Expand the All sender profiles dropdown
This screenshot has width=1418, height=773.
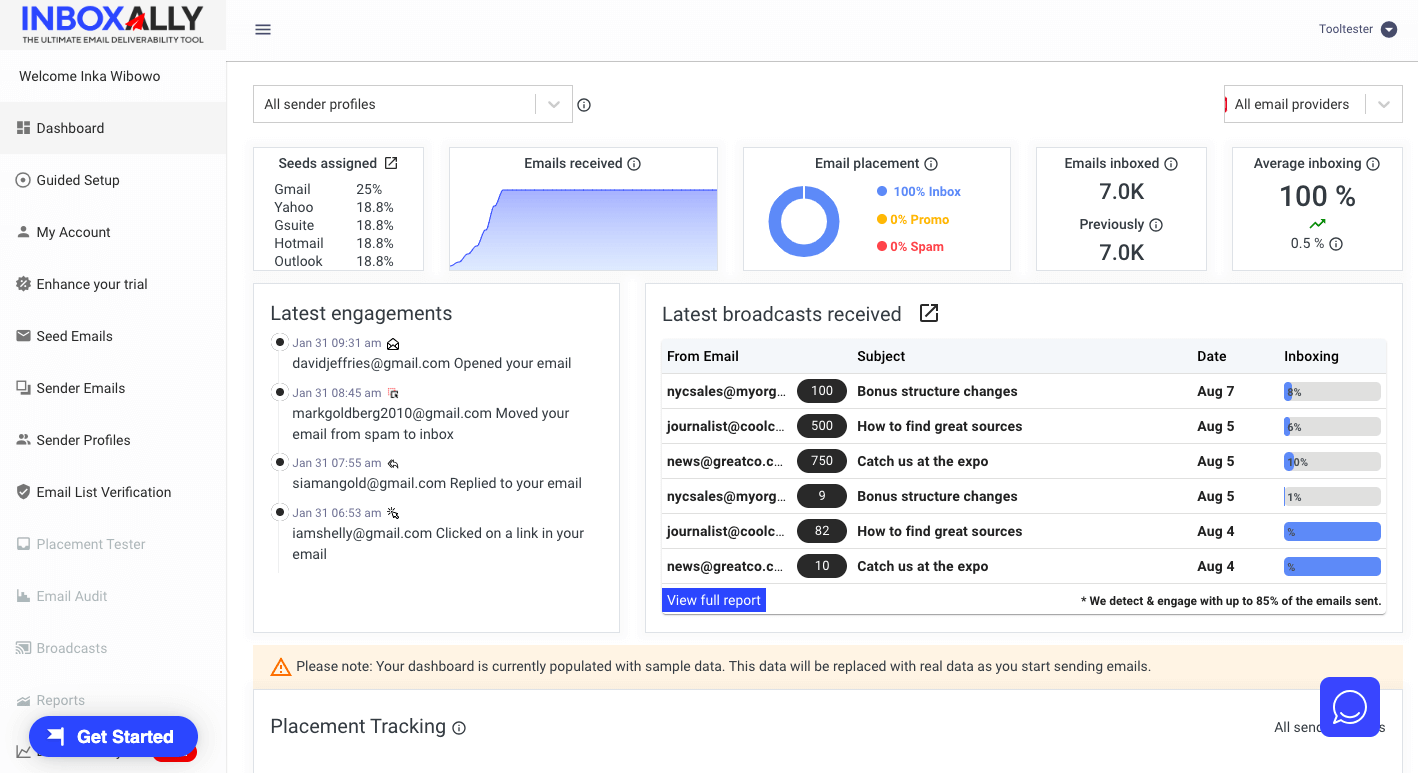click(553, 104)
